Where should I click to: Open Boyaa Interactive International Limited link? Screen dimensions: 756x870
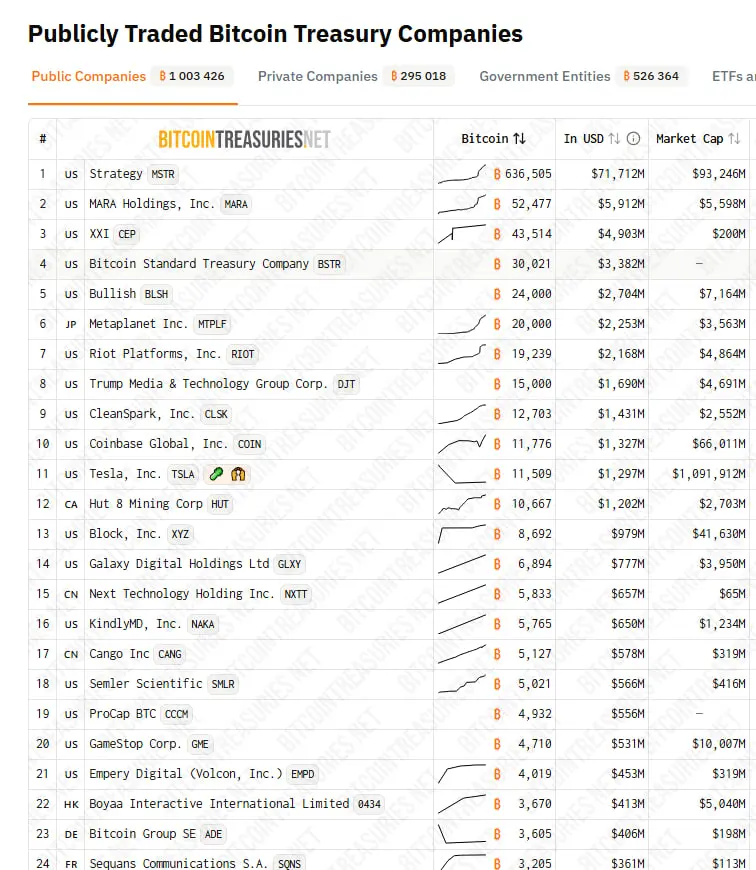tap(219, 803)
